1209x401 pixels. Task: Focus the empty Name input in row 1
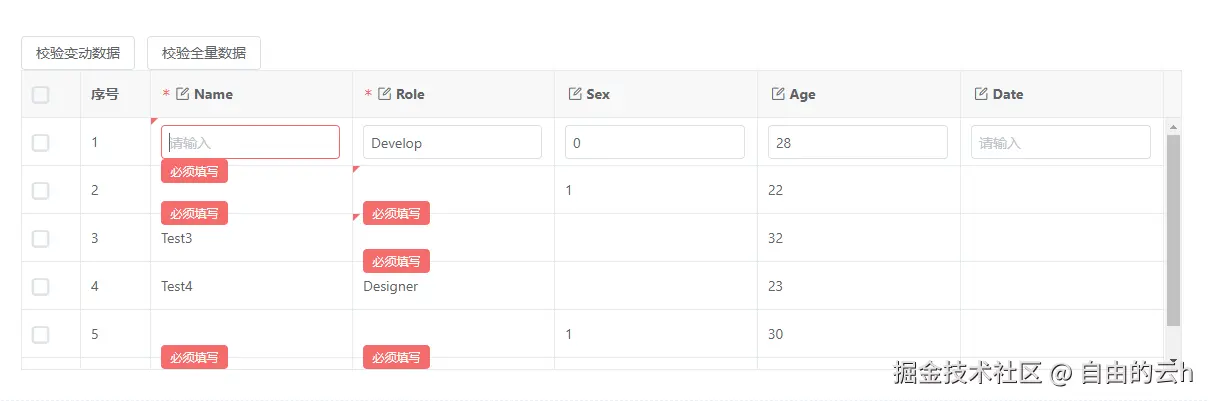250,143
